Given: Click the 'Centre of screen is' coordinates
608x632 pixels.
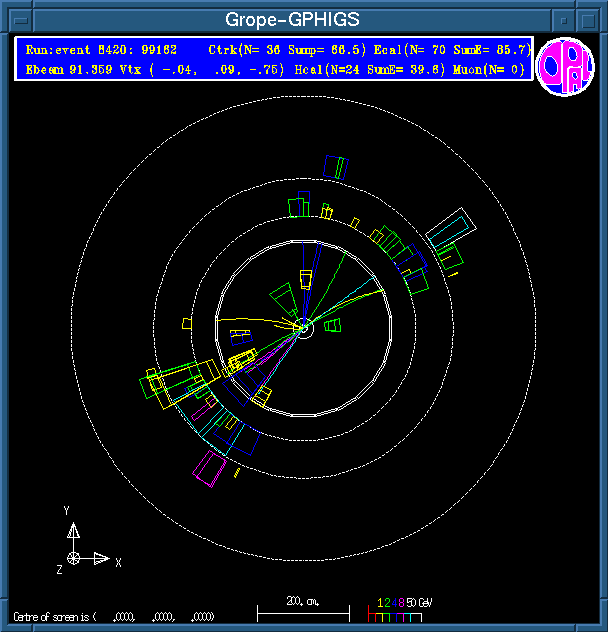Looking at the screenshot, I should pyautogui.click(x=112, y=617).
